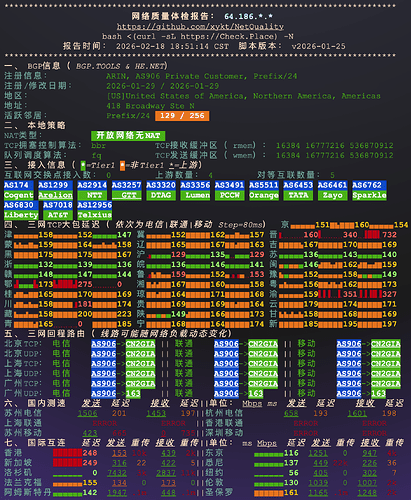Screen dimensions: 411x500
Task: Click the masked IP address 64.186.*.*
Action: [249, 16]
